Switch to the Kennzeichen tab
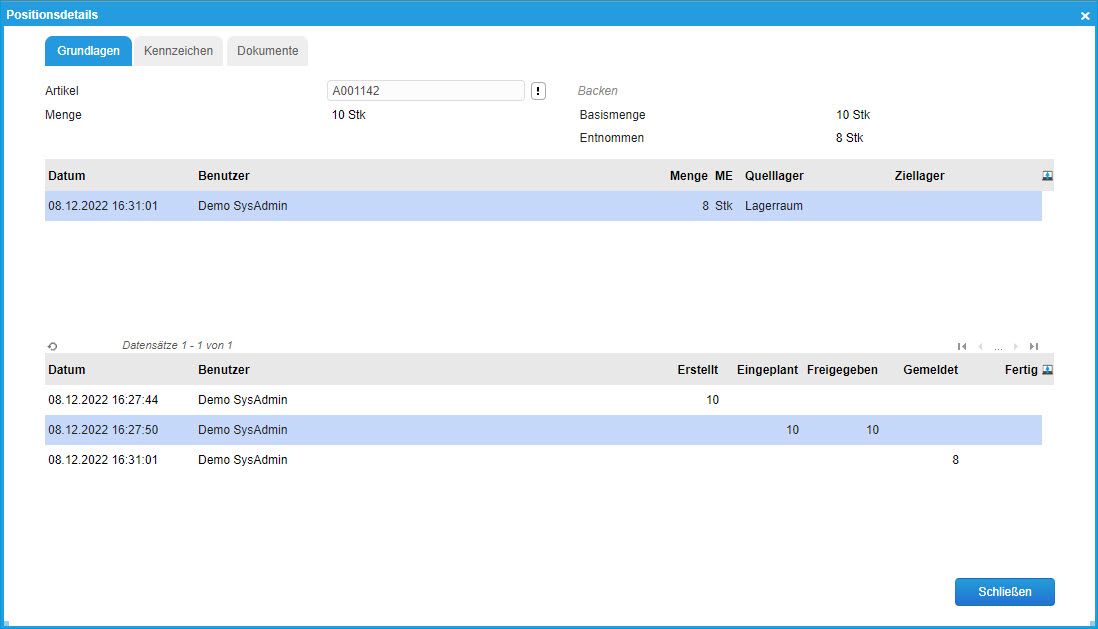 coord(178,51)
